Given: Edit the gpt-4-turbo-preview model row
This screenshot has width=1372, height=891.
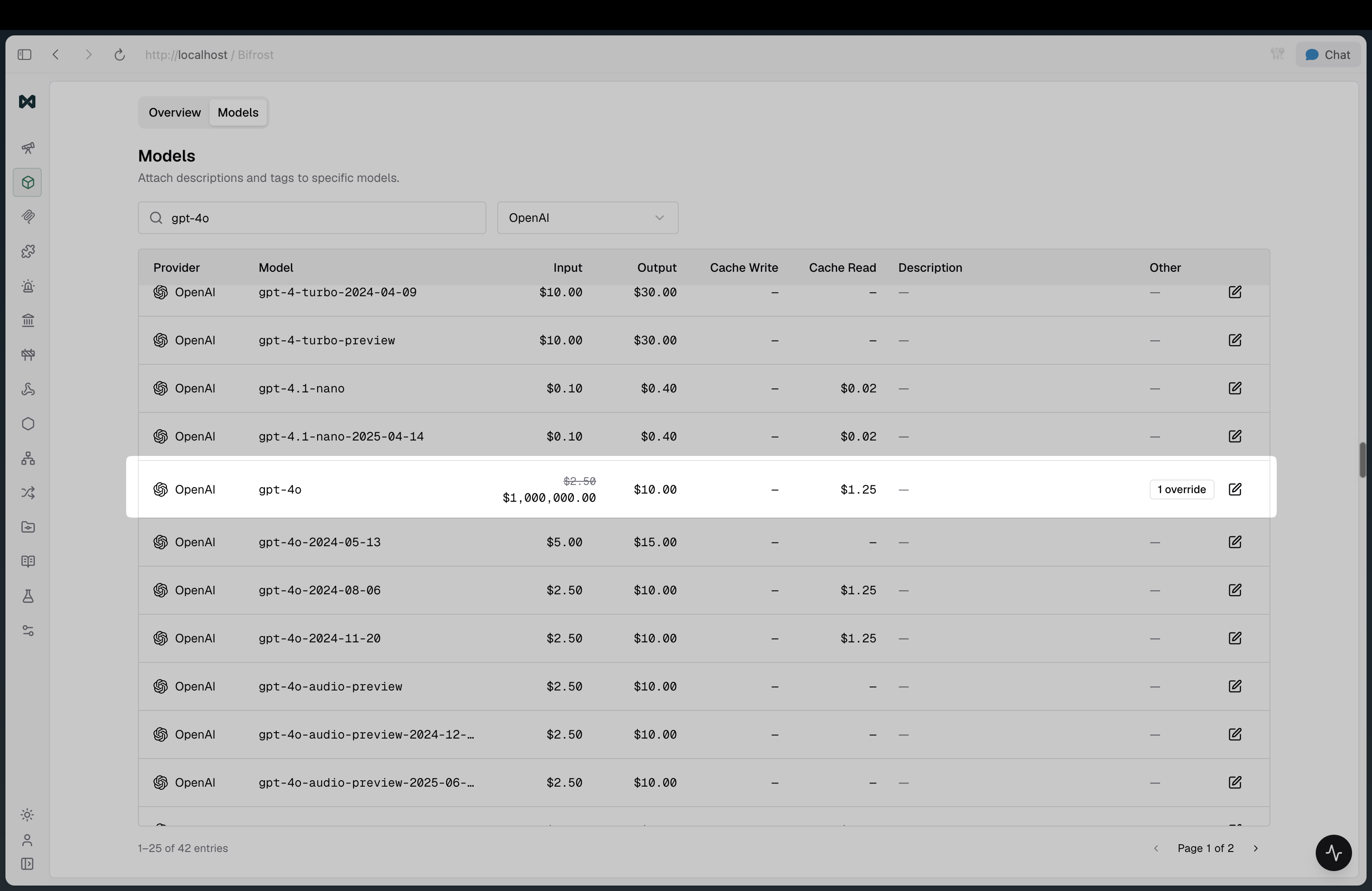Looking at the screenshot, I should [x=1235, y=340].
